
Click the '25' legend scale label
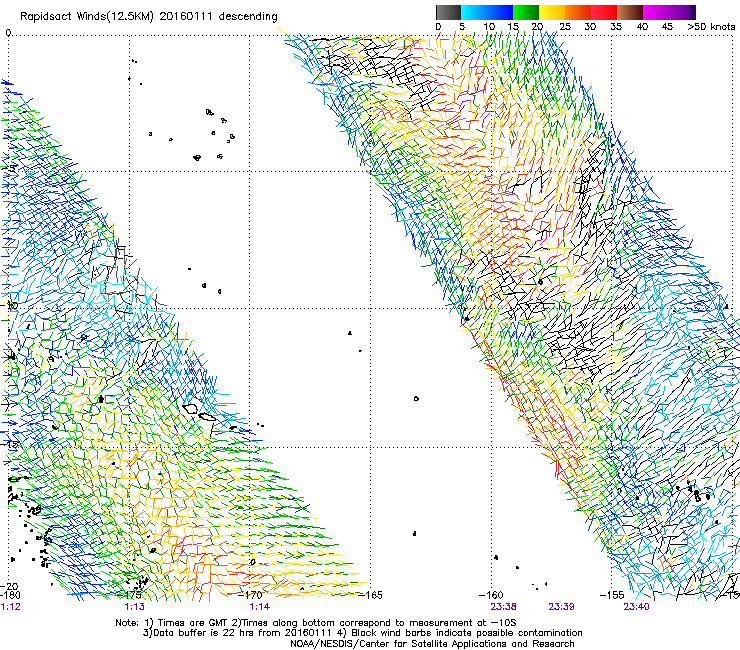(x=565, y=27)
